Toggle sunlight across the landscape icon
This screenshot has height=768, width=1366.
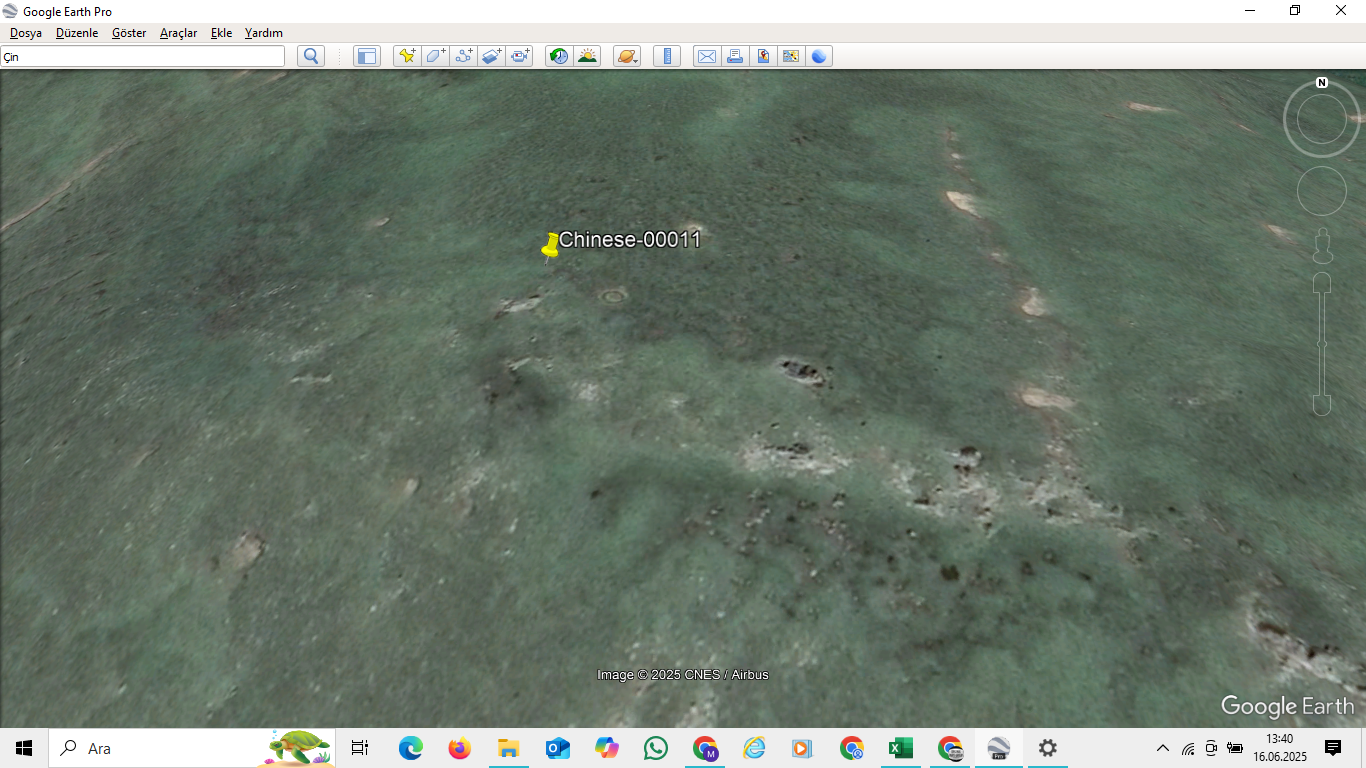[x=587, y=56]
